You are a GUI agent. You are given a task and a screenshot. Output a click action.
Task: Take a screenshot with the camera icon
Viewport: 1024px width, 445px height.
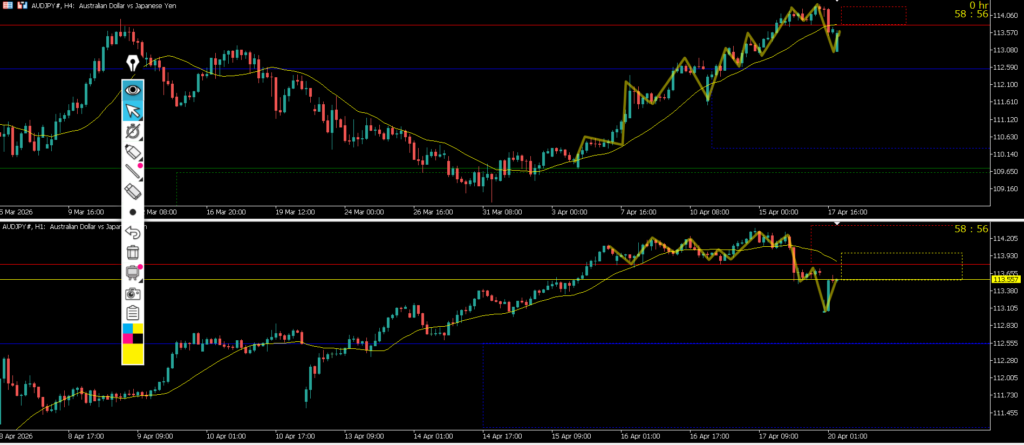pyautogui.click(x=133, y=293)
